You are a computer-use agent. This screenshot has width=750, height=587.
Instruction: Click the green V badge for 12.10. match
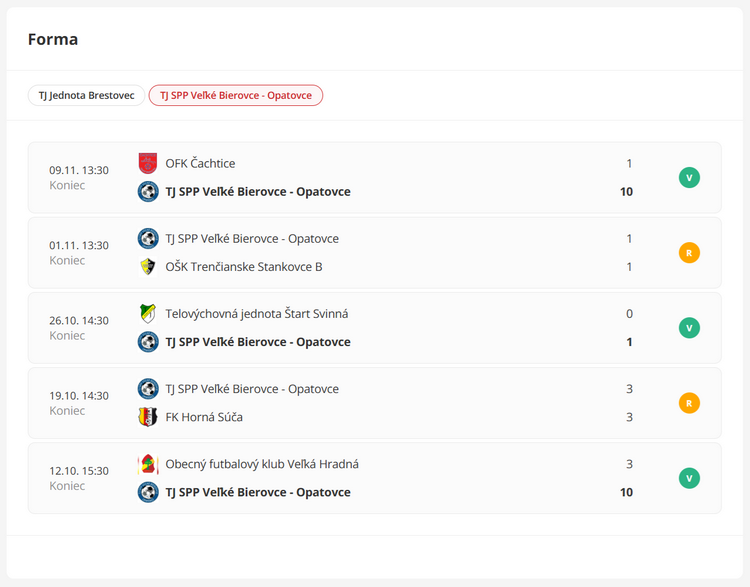(689, 478)
